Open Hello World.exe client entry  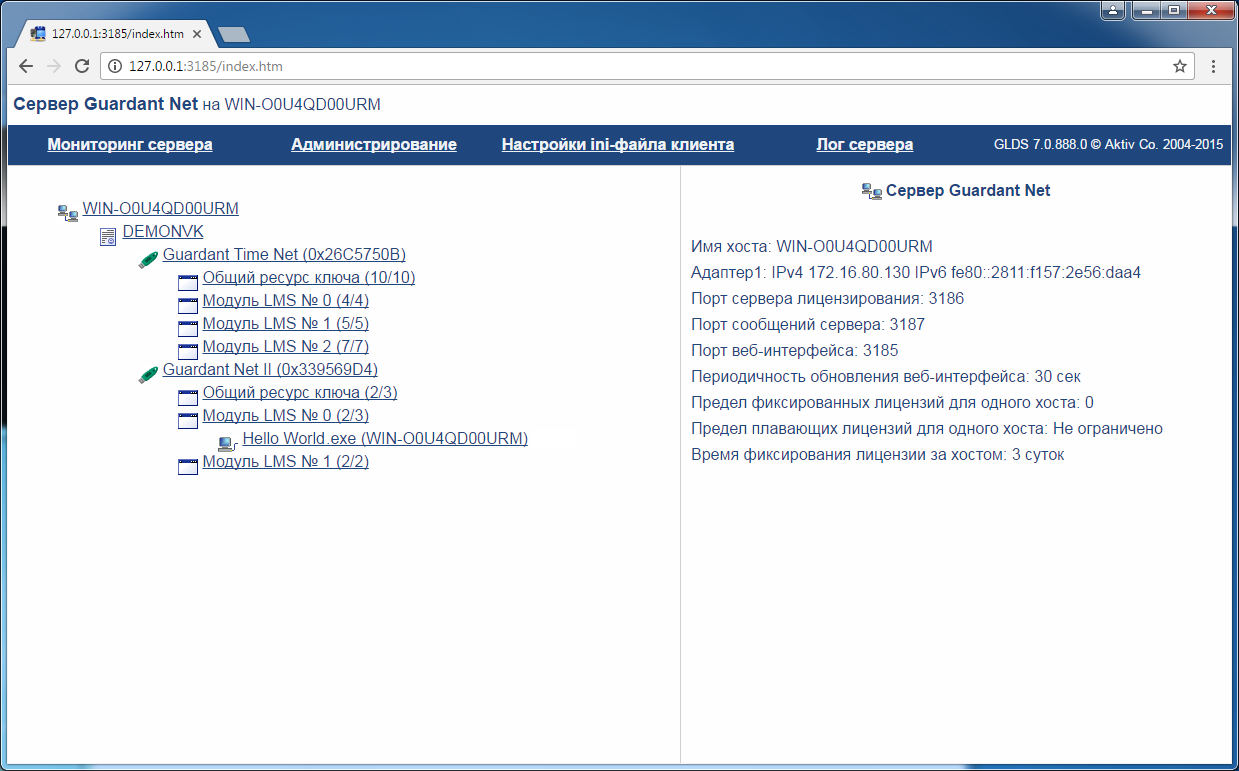pyautogui.click(x=385, y=439)
